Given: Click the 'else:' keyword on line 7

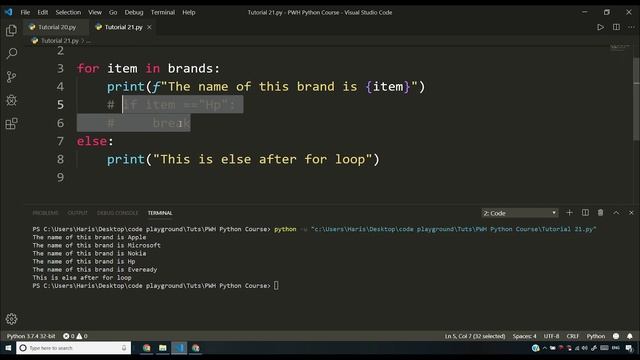Looking at the screenshot, I should 95,141.
